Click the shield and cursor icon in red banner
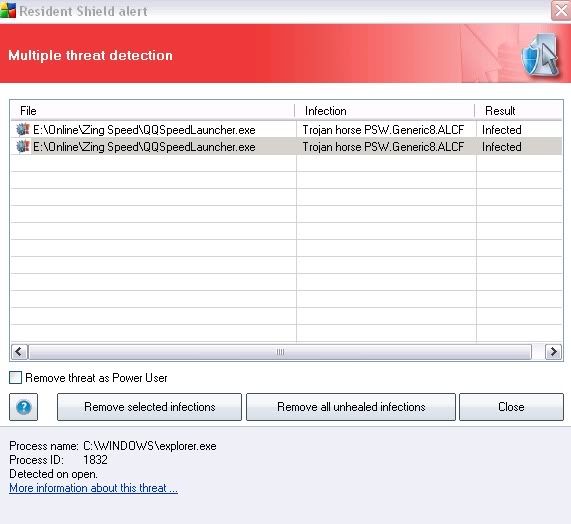571x524 pixels. click(540, 55)
